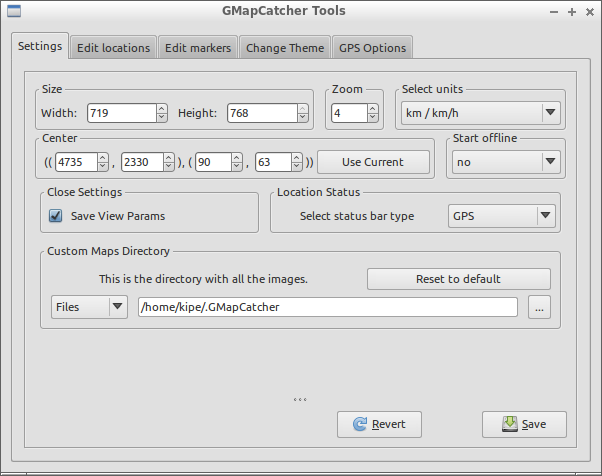Viewport: 602px width, 476px height.
Task: Switch to the Edit locations tab
Action: tap(113, 48)
